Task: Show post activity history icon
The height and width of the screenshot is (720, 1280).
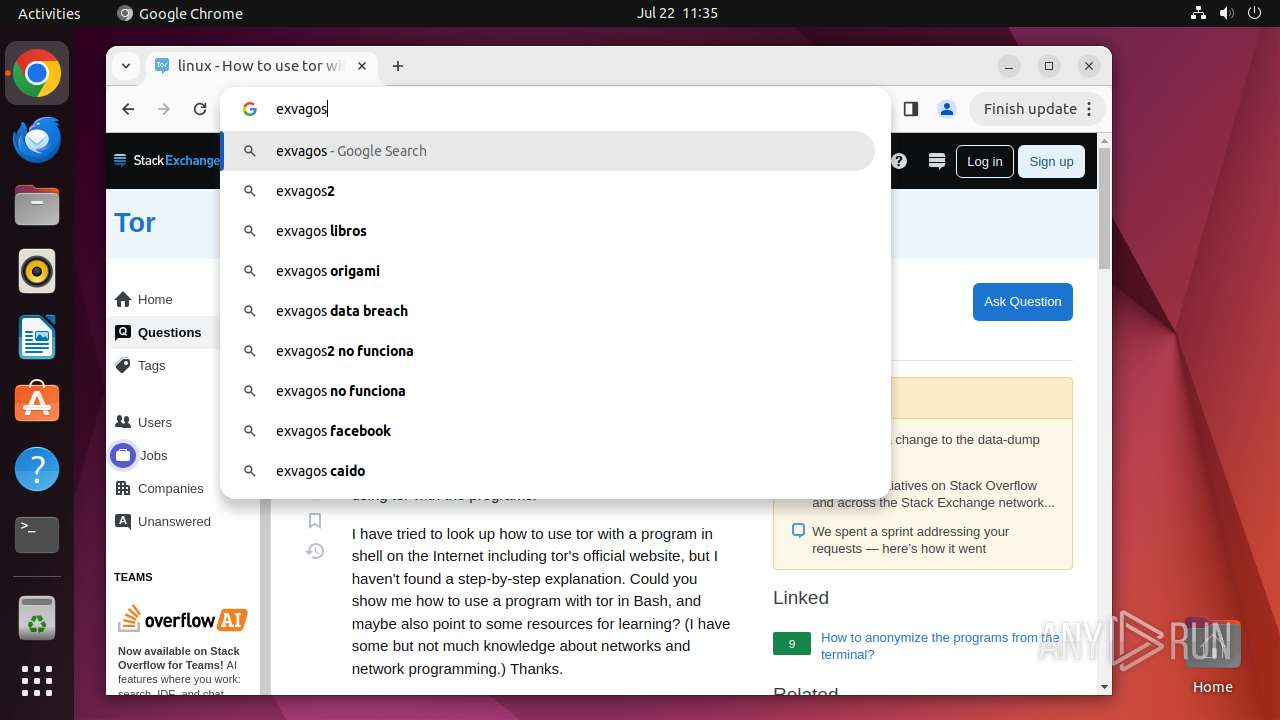Action: point(315,551)
